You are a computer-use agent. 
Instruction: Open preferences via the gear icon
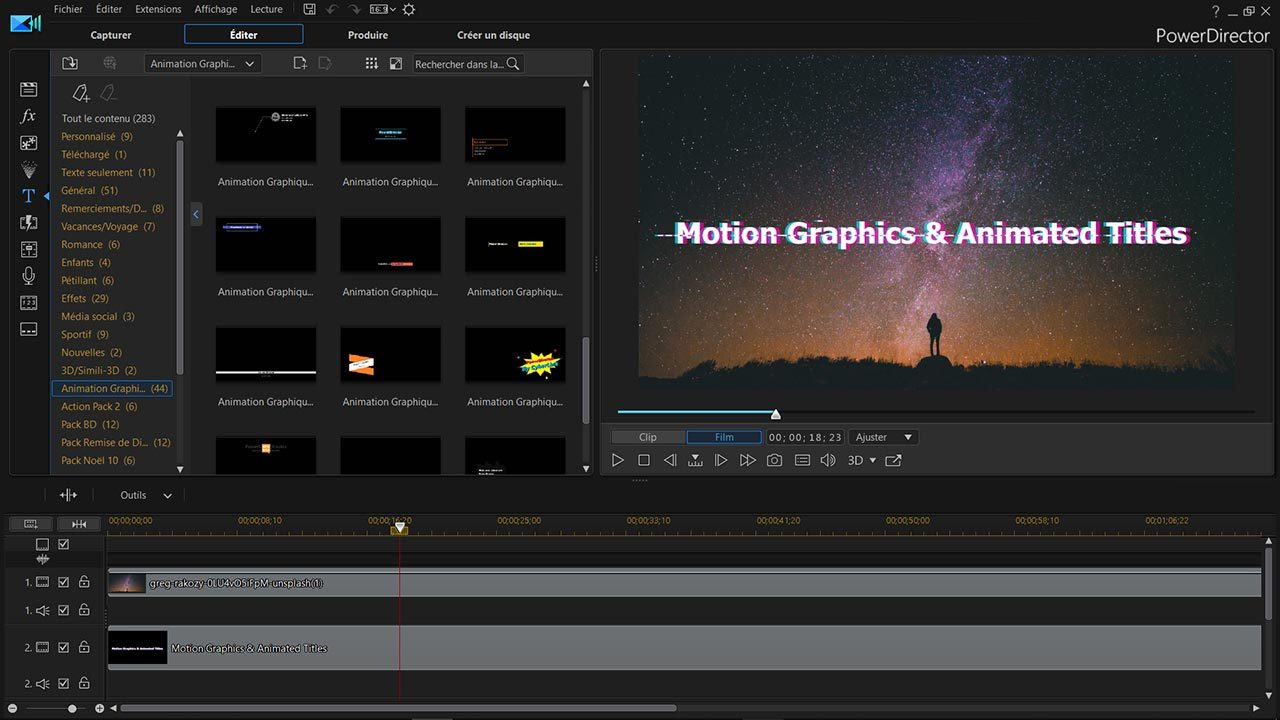click(408, 9)
